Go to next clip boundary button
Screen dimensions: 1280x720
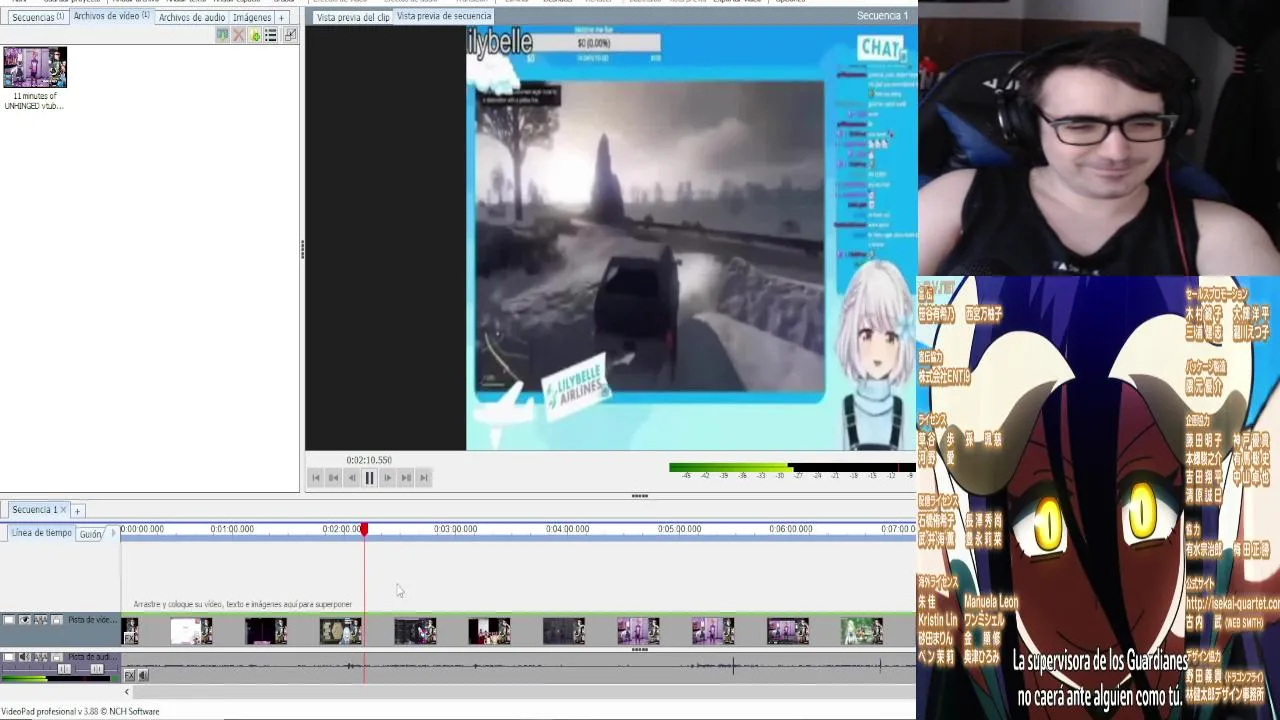[x=406, y=478]
